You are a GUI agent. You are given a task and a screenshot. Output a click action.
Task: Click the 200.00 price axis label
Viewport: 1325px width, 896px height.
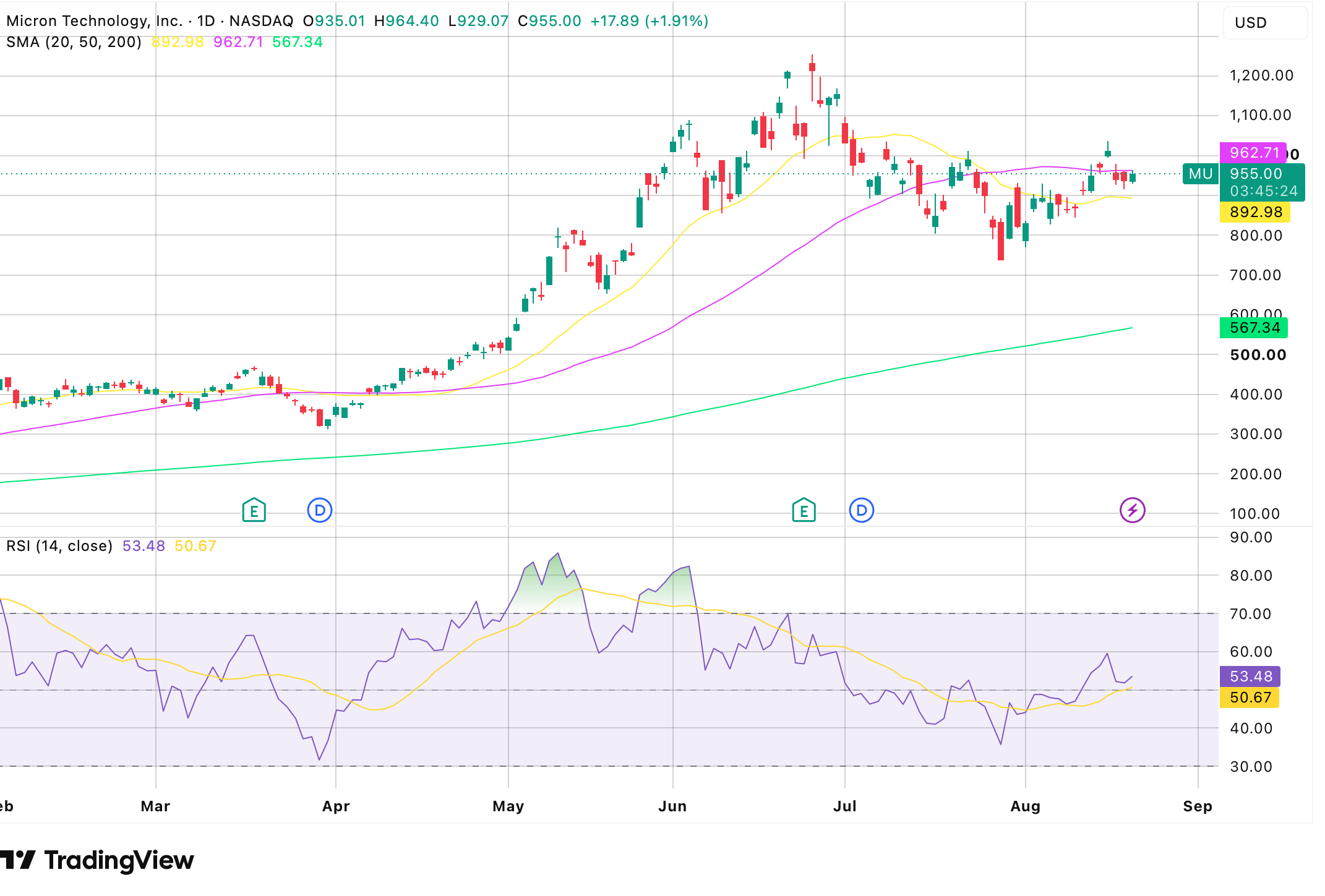[x=1256, y=474]
